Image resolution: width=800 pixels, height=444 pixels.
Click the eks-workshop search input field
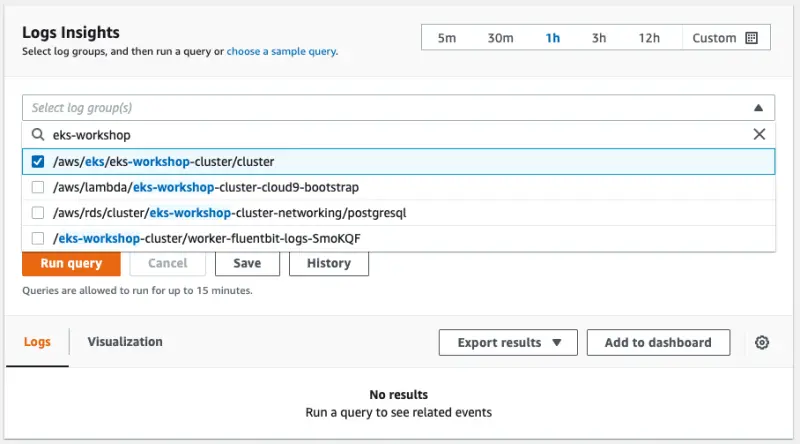pyautogui.click(x=390, y=134)
